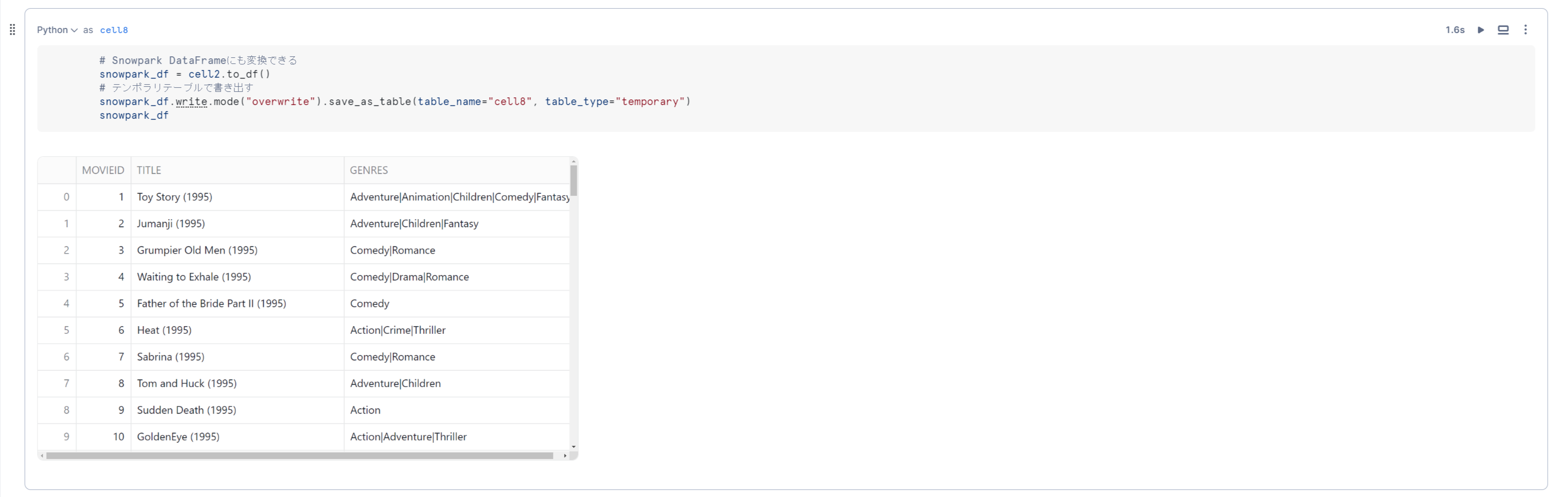This screenshot has height=497, width=1568.
Task: Select the Toy Story (1995) title cell
Action: pyautogui.click(x=175, y=197)
